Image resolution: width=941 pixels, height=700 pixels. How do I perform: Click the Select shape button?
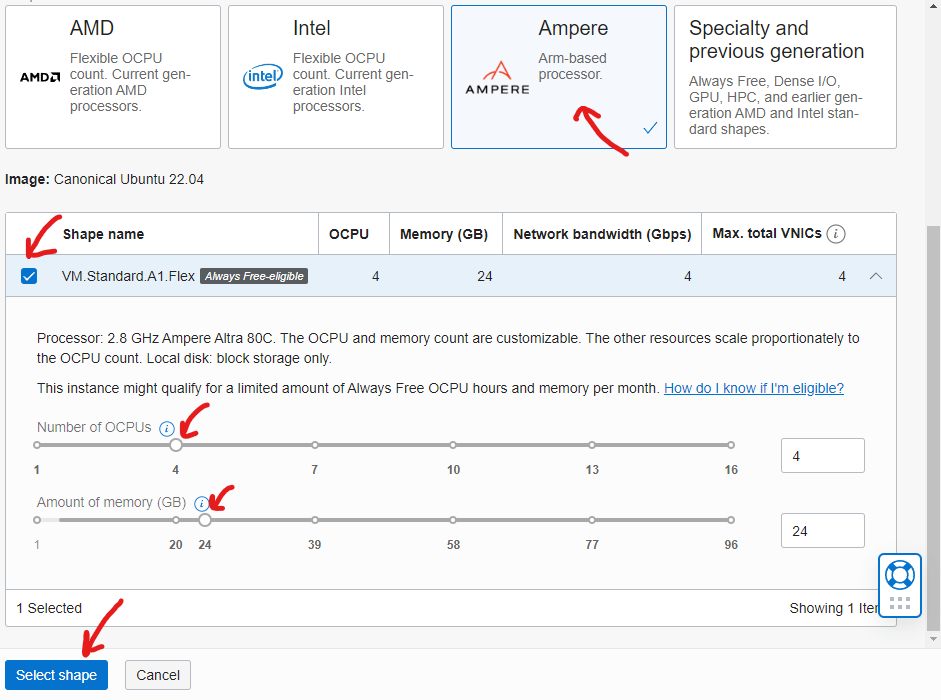(x=56, y=675)
